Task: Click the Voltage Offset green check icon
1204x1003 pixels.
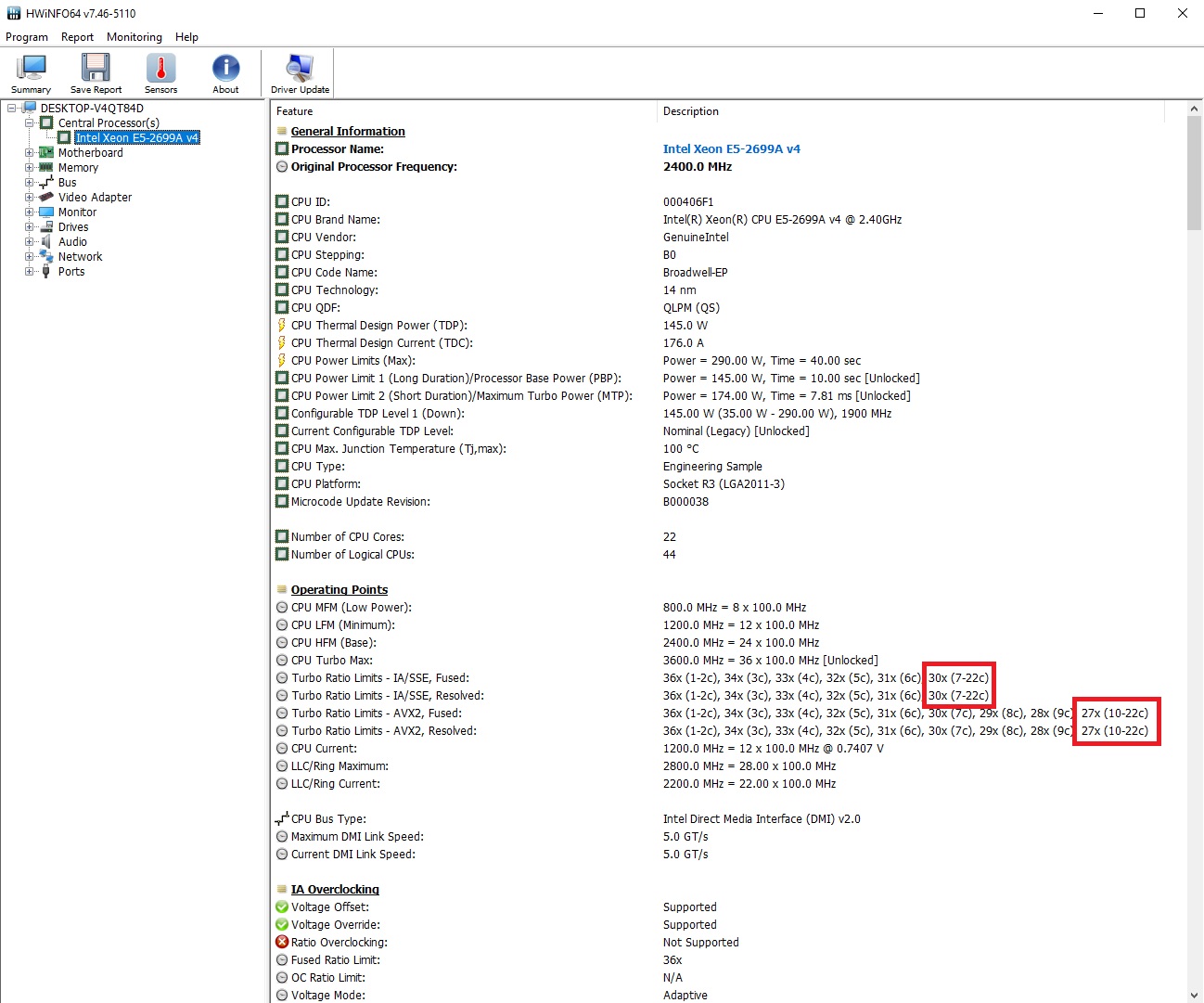Action: pyautogui.click(x=282, y=907)
